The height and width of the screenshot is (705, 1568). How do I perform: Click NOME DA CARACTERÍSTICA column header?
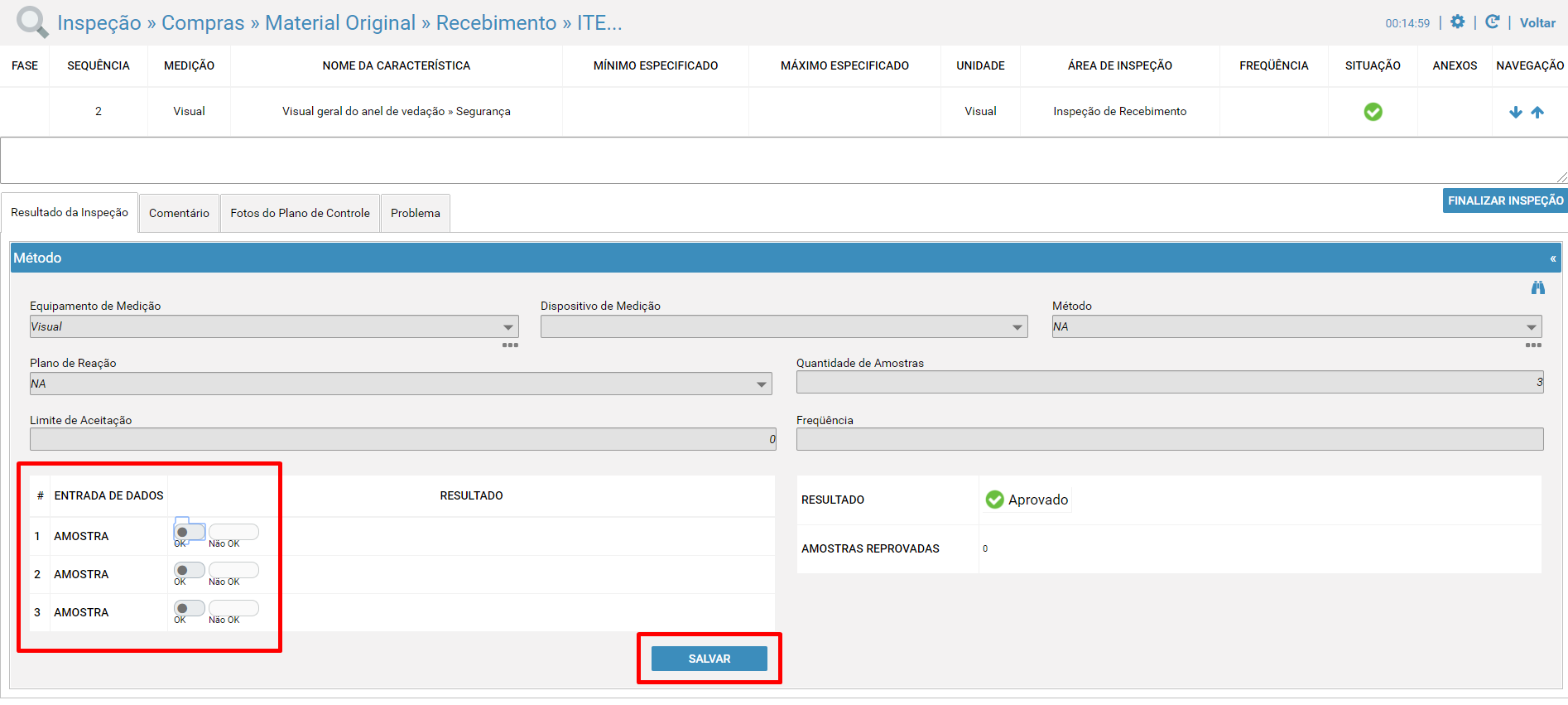397,65
